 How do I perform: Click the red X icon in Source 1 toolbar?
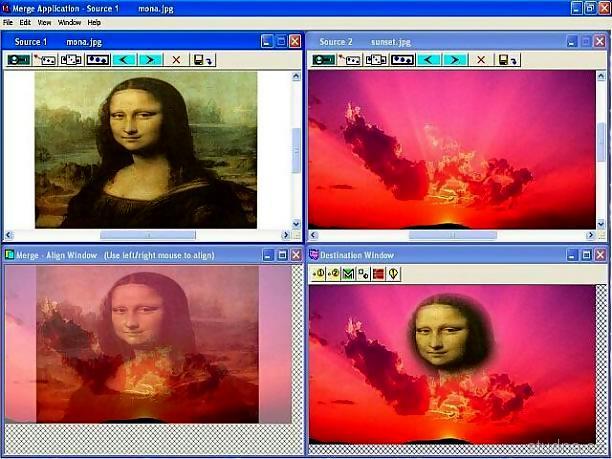pyautogui.click(x=176, y=60)
